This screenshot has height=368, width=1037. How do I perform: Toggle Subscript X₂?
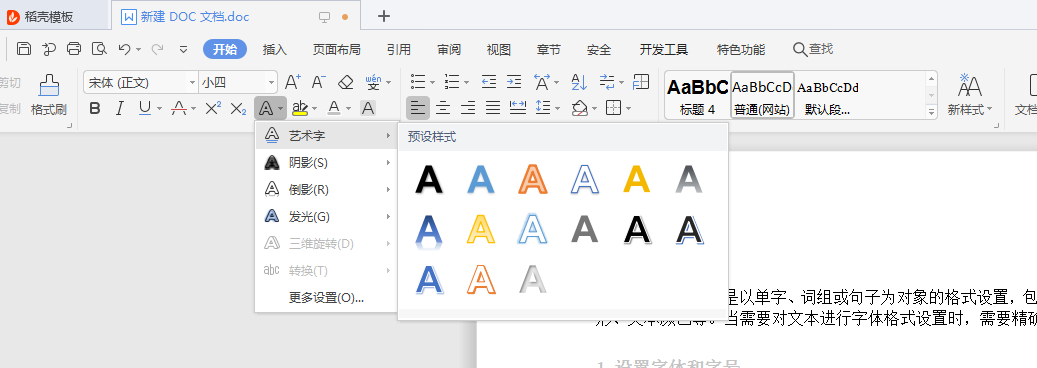click(x=238, y=108)
